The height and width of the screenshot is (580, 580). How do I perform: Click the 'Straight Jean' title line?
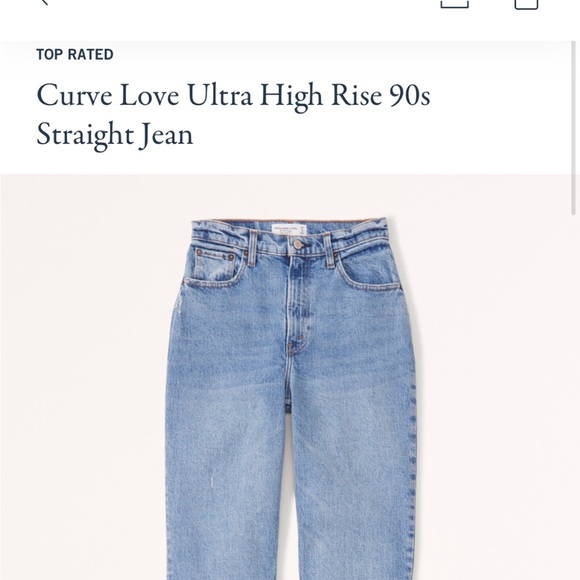115,135
